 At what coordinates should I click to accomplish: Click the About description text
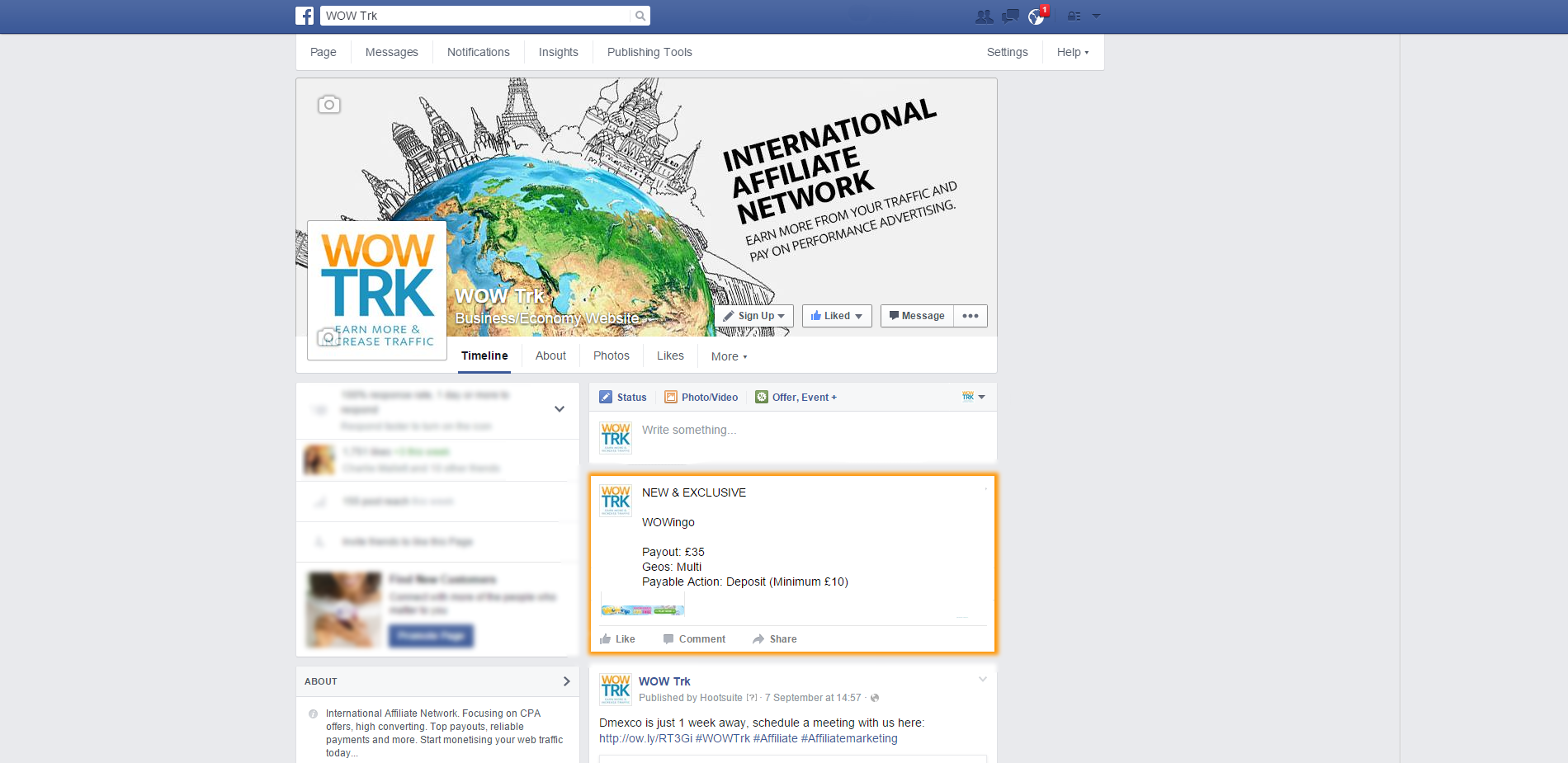tap(445, 733)
